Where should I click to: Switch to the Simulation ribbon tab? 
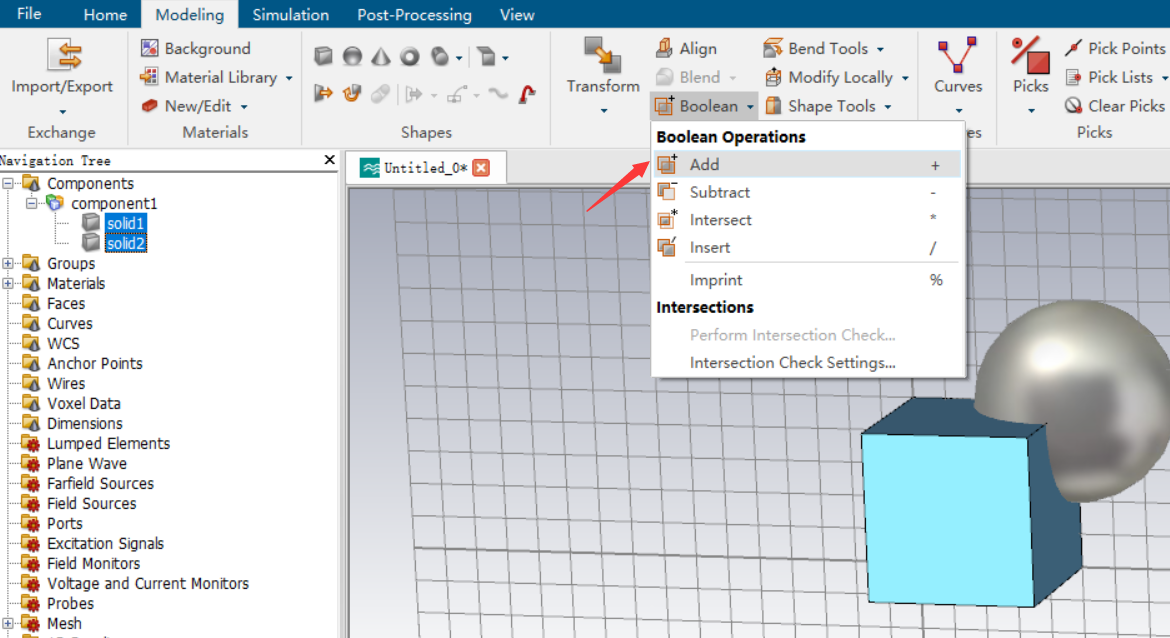pos(290,14)
